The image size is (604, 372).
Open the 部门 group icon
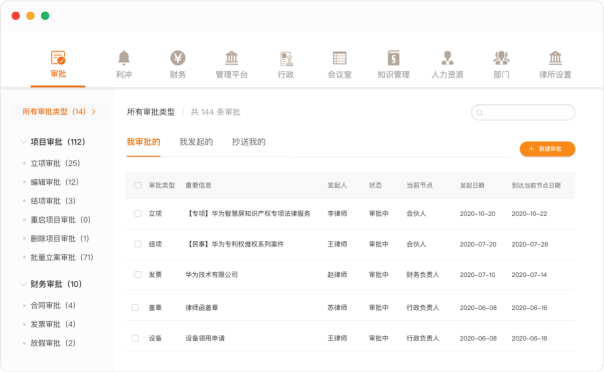click(501, 58)
